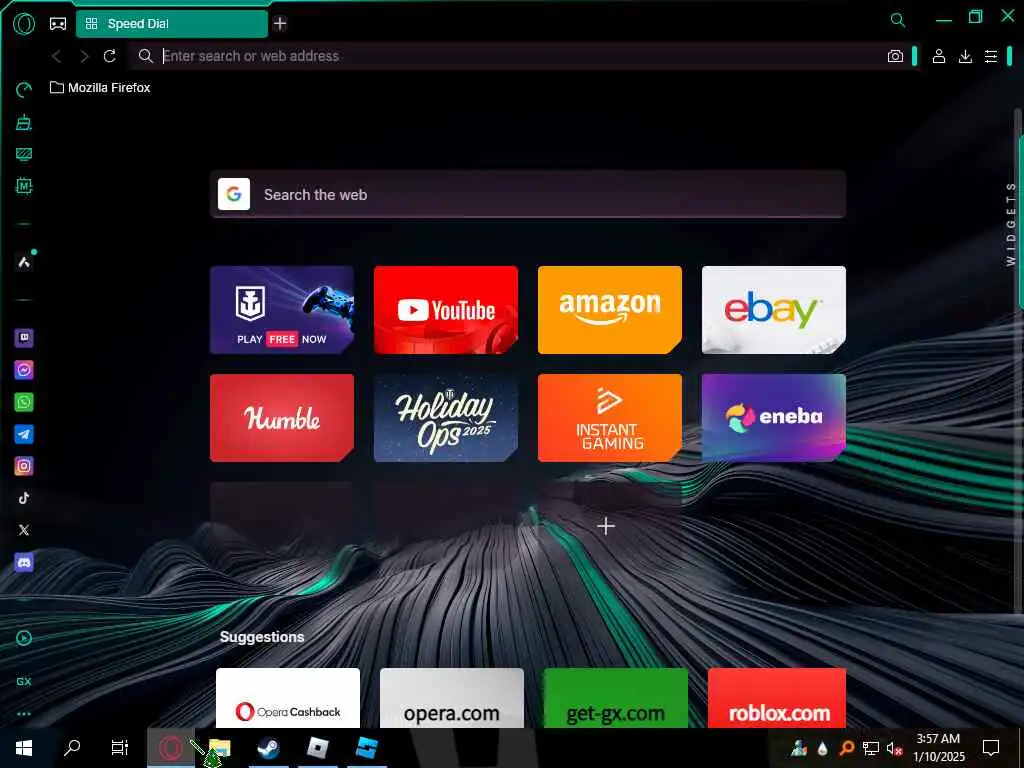Viewport: 1024px width, 768px height.
Task: Open the get-gx.com suggestion
Action: (x=616, y=697)
